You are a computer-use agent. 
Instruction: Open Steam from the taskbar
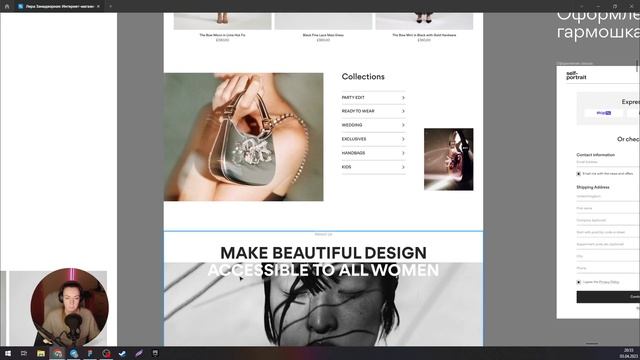122,353
